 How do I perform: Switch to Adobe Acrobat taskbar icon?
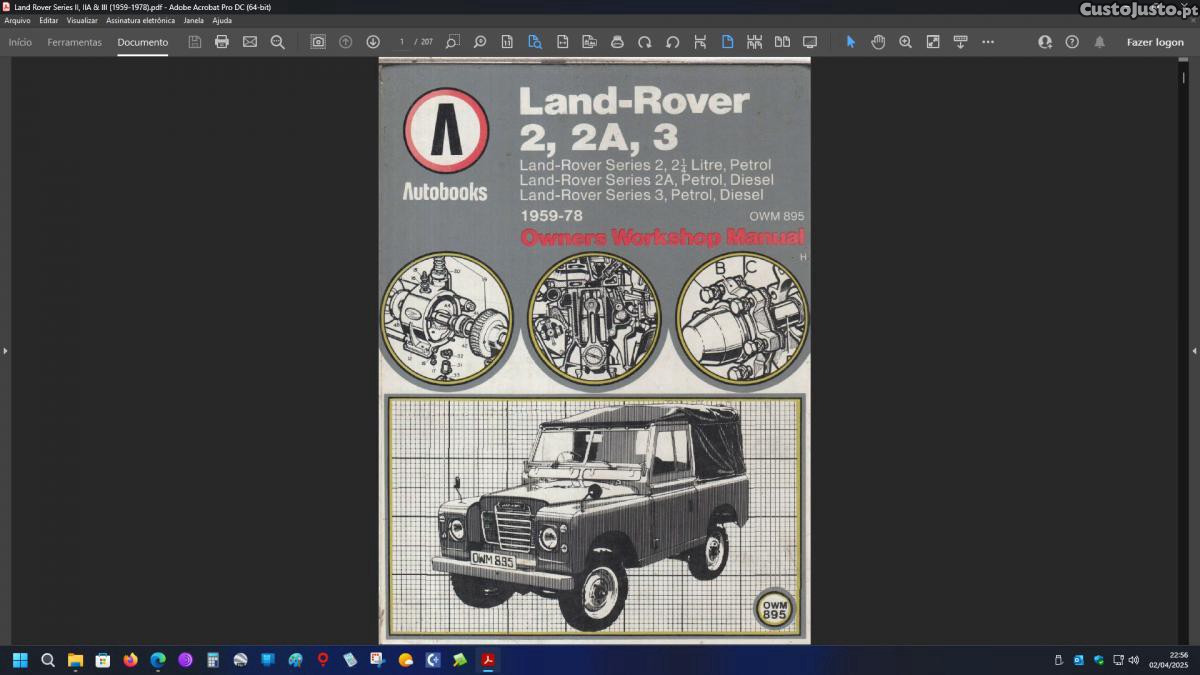click(x=488, y=660)
